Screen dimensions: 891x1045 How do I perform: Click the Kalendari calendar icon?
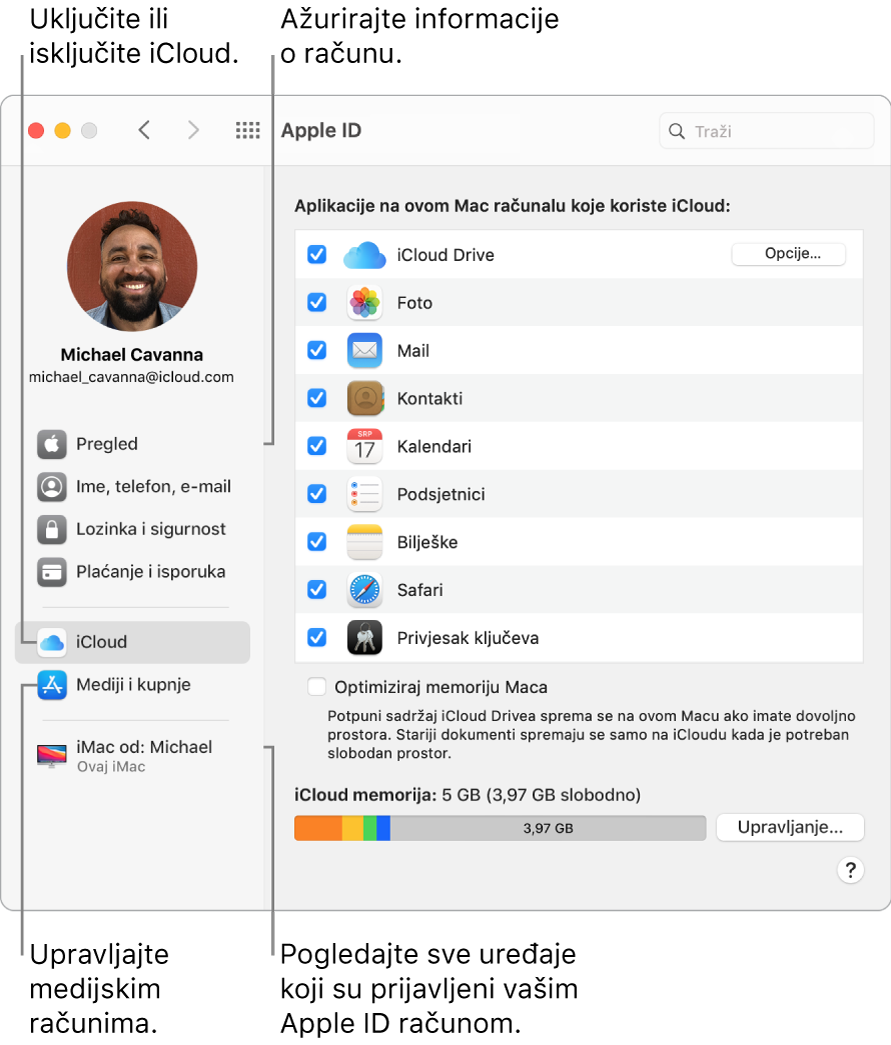364,446
